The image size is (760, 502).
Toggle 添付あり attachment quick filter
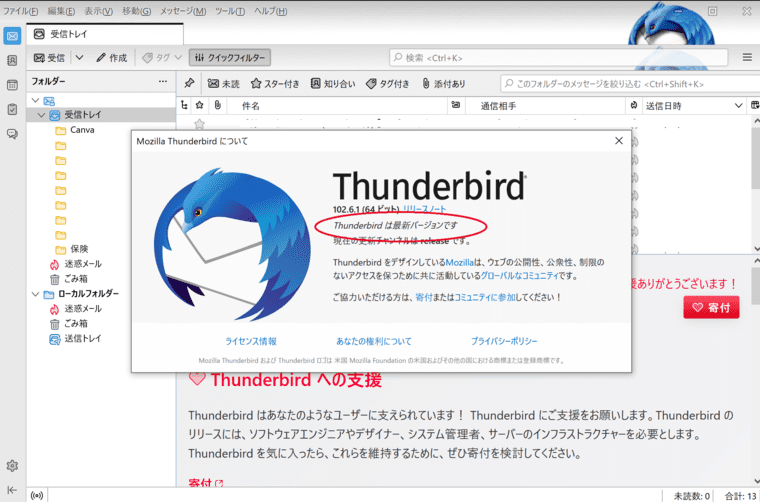(443, 84)
